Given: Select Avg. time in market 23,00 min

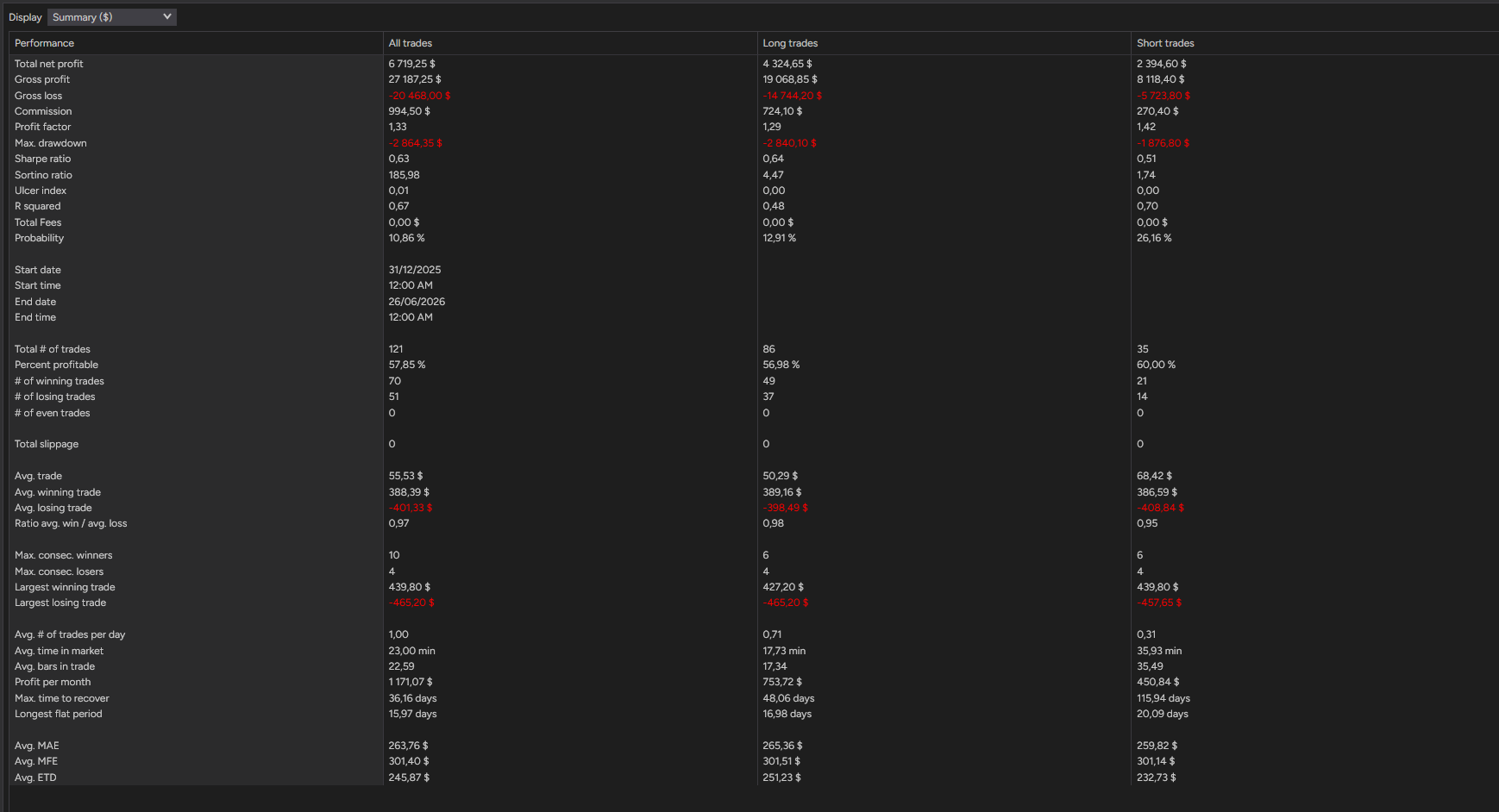Looking at the screenshot, I should (x=412, y=651).
